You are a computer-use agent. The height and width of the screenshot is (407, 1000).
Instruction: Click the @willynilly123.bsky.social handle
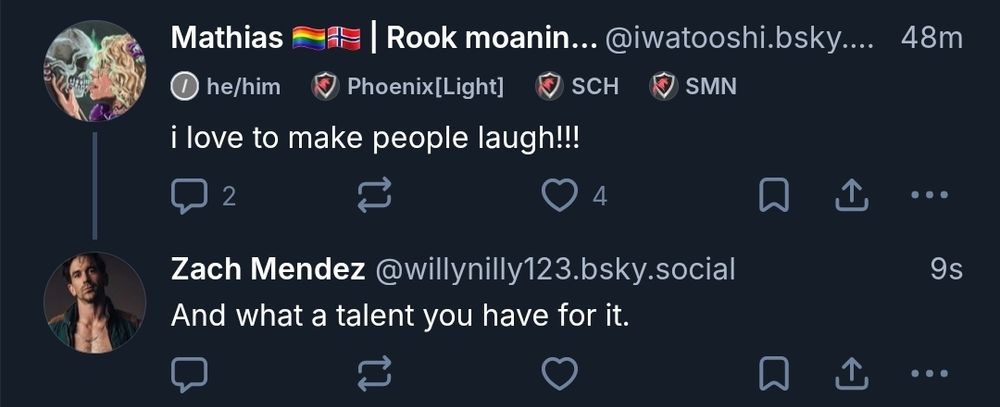[555, 270]
